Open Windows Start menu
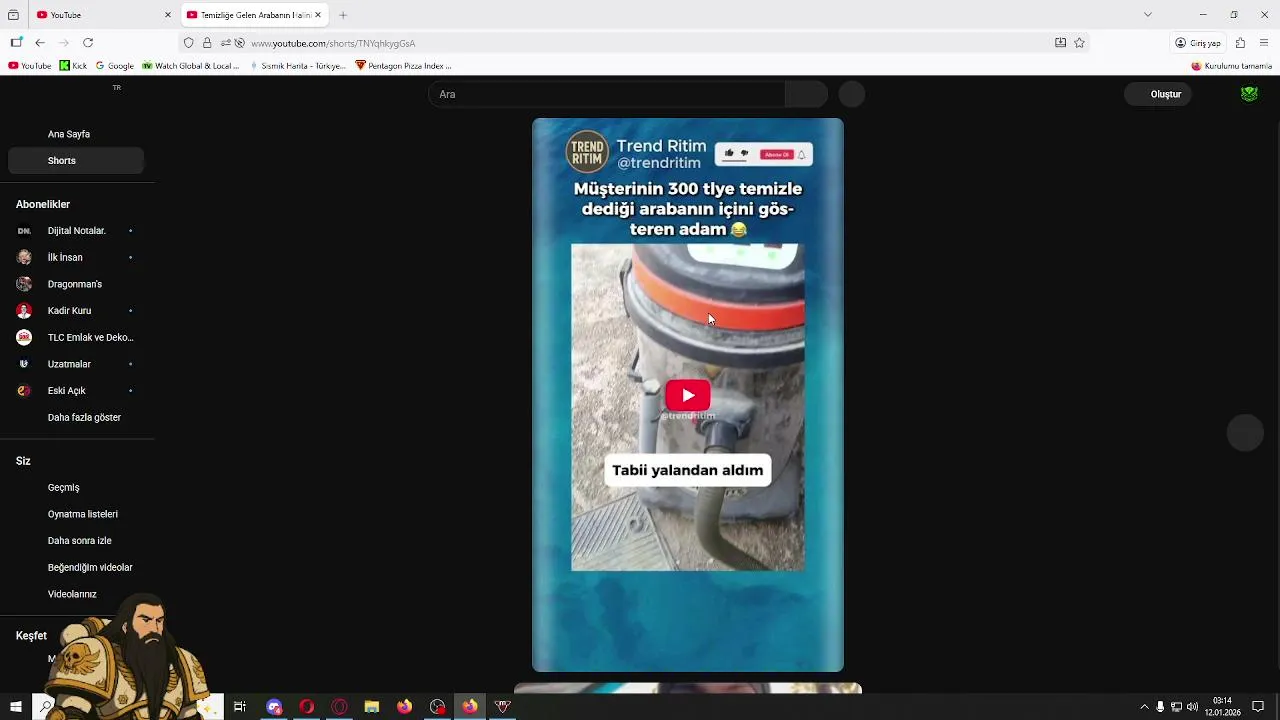 coord(15,707)
